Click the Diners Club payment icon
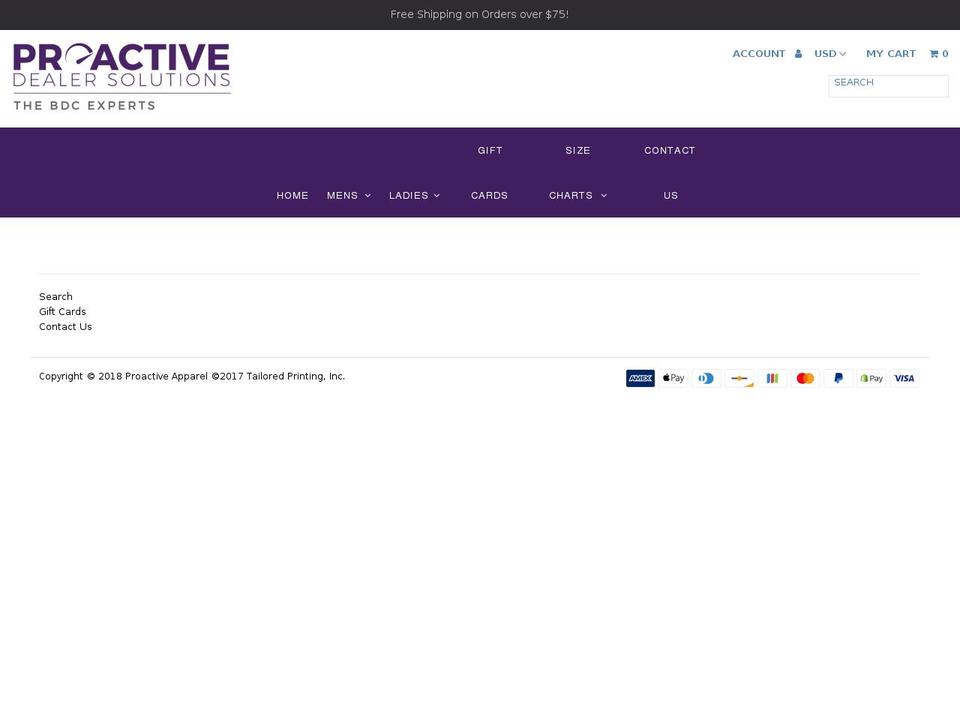Image resolution: width=960 pixels, height=720 pixels. (707, 378)
